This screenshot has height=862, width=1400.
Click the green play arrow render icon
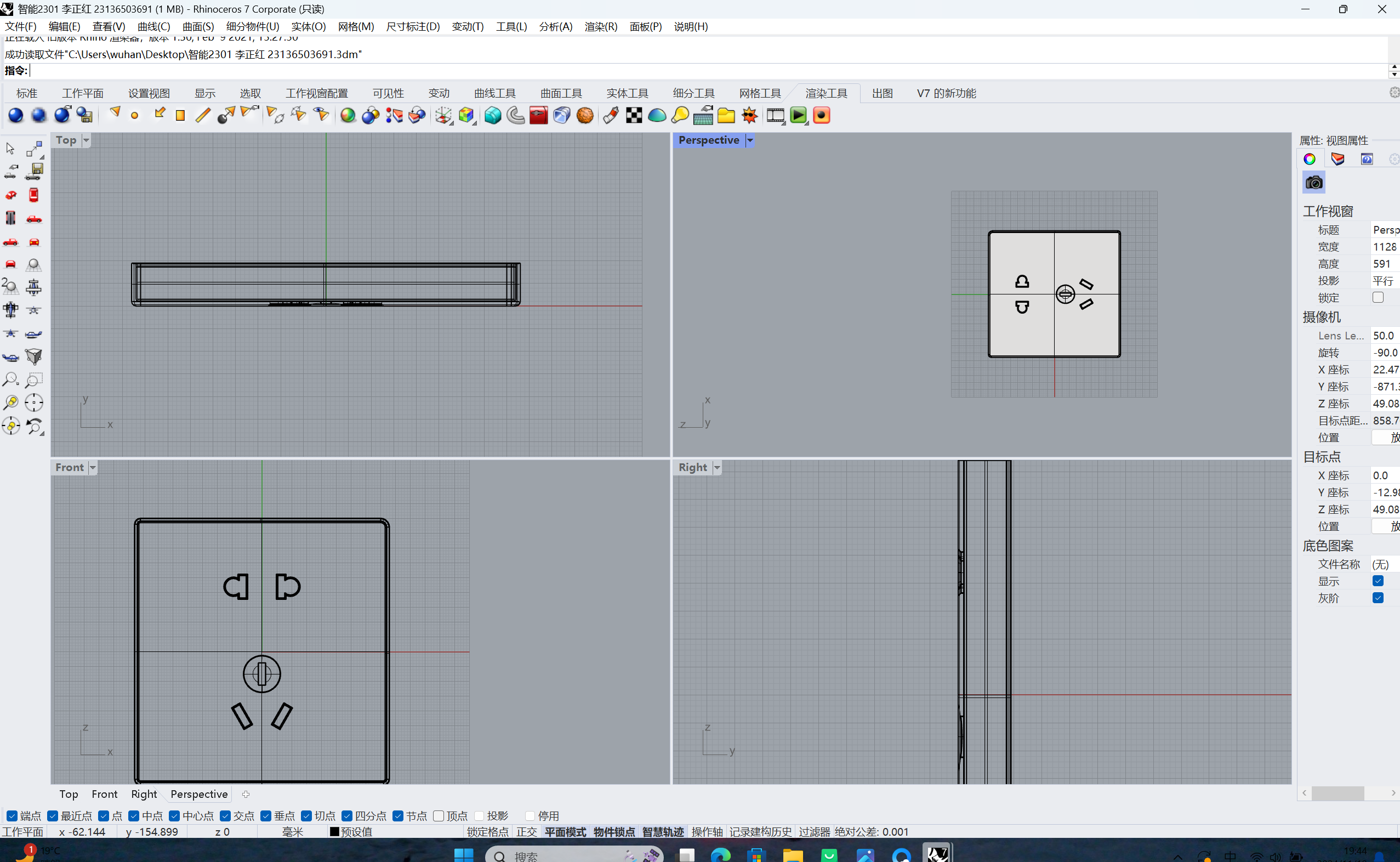(798, 116)
